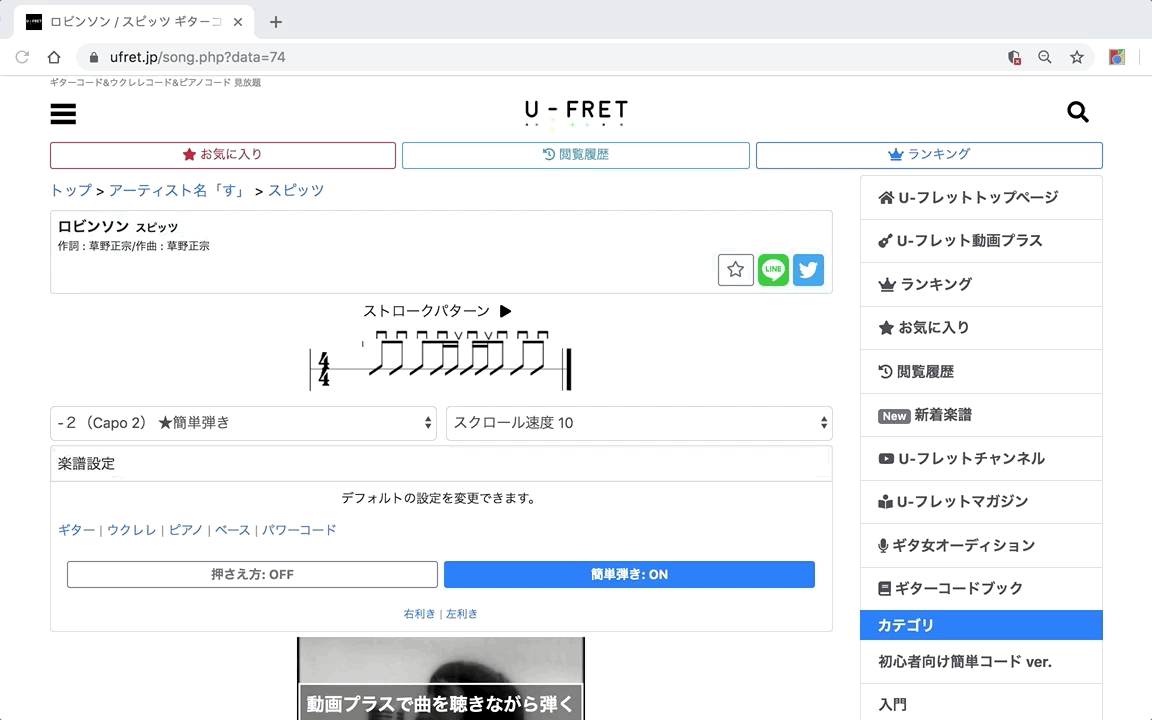Click the shield extension icon in address bar
The image size is (1152, 720).
tap(1014, 57)
